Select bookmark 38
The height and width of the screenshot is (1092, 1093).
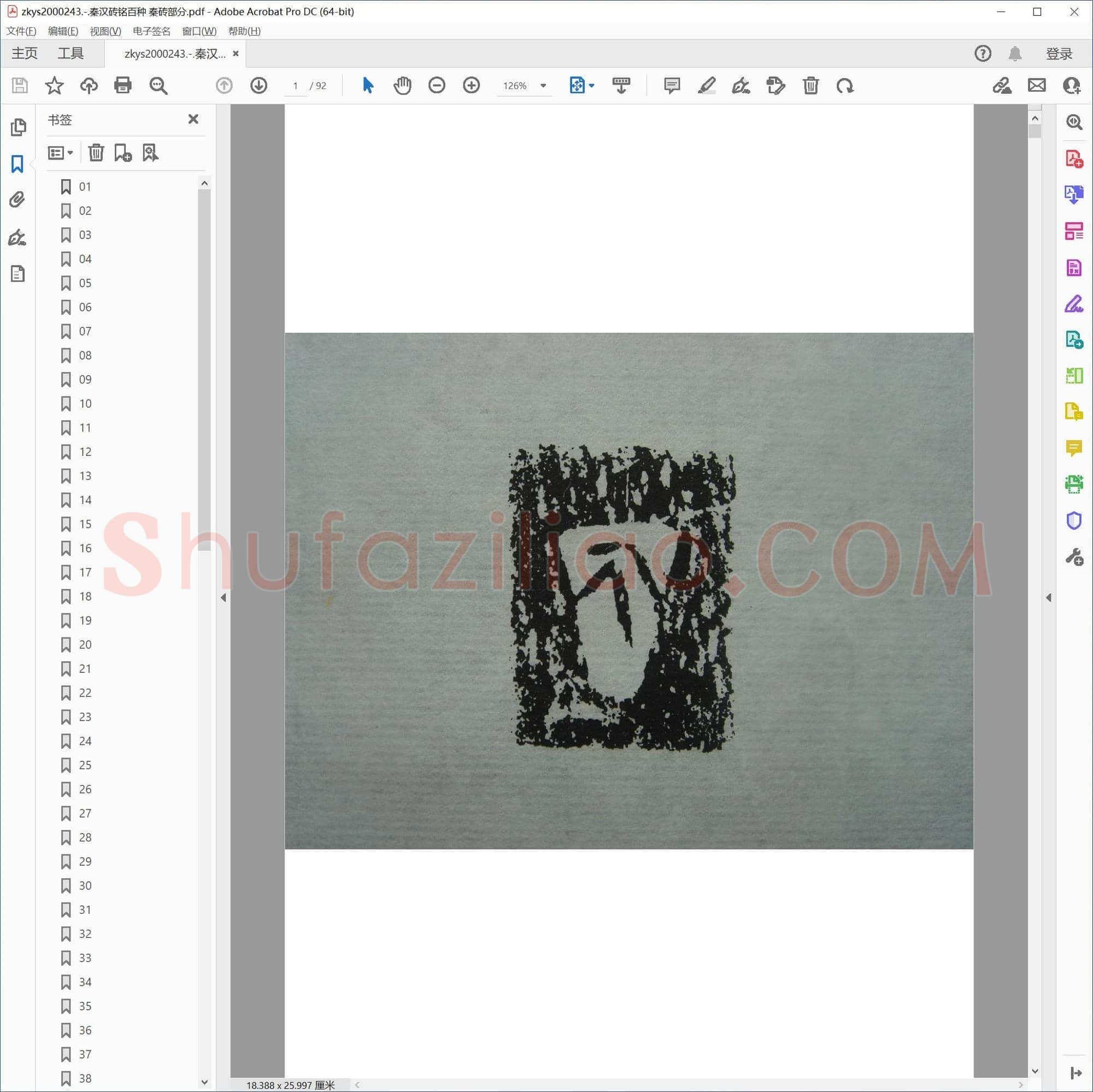(85, 1078)
